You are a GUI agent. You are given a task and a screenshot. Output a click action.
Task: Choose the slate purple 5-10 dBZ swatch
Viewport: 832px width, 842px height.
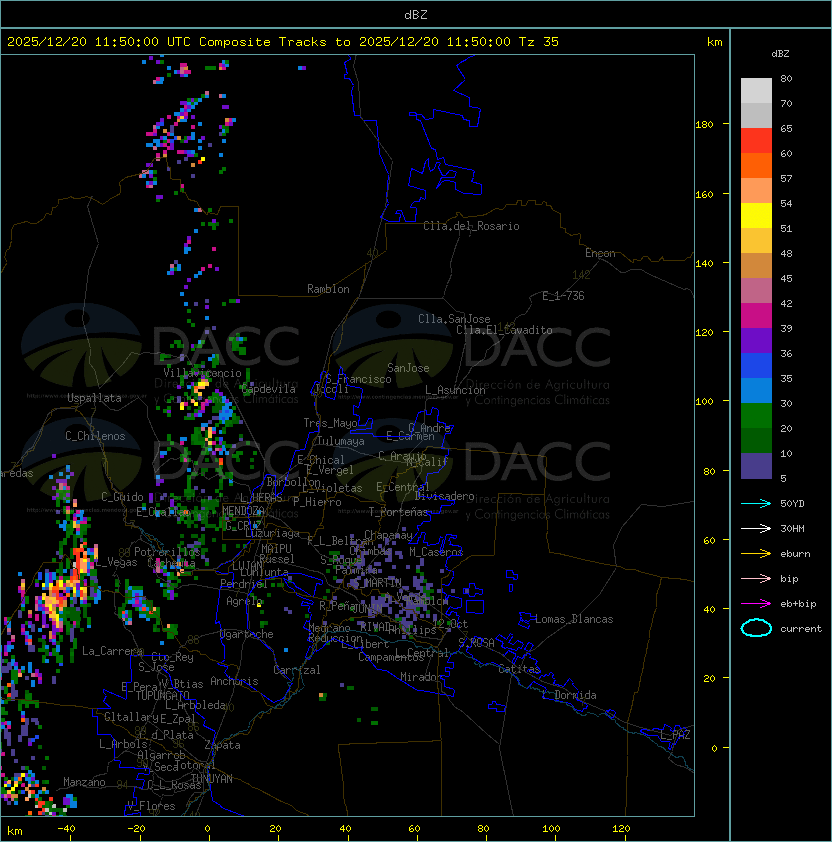756,466
